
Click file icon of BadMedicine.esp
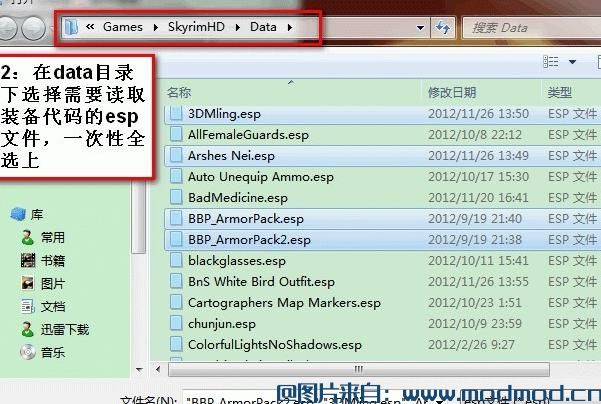coord(176,197)
